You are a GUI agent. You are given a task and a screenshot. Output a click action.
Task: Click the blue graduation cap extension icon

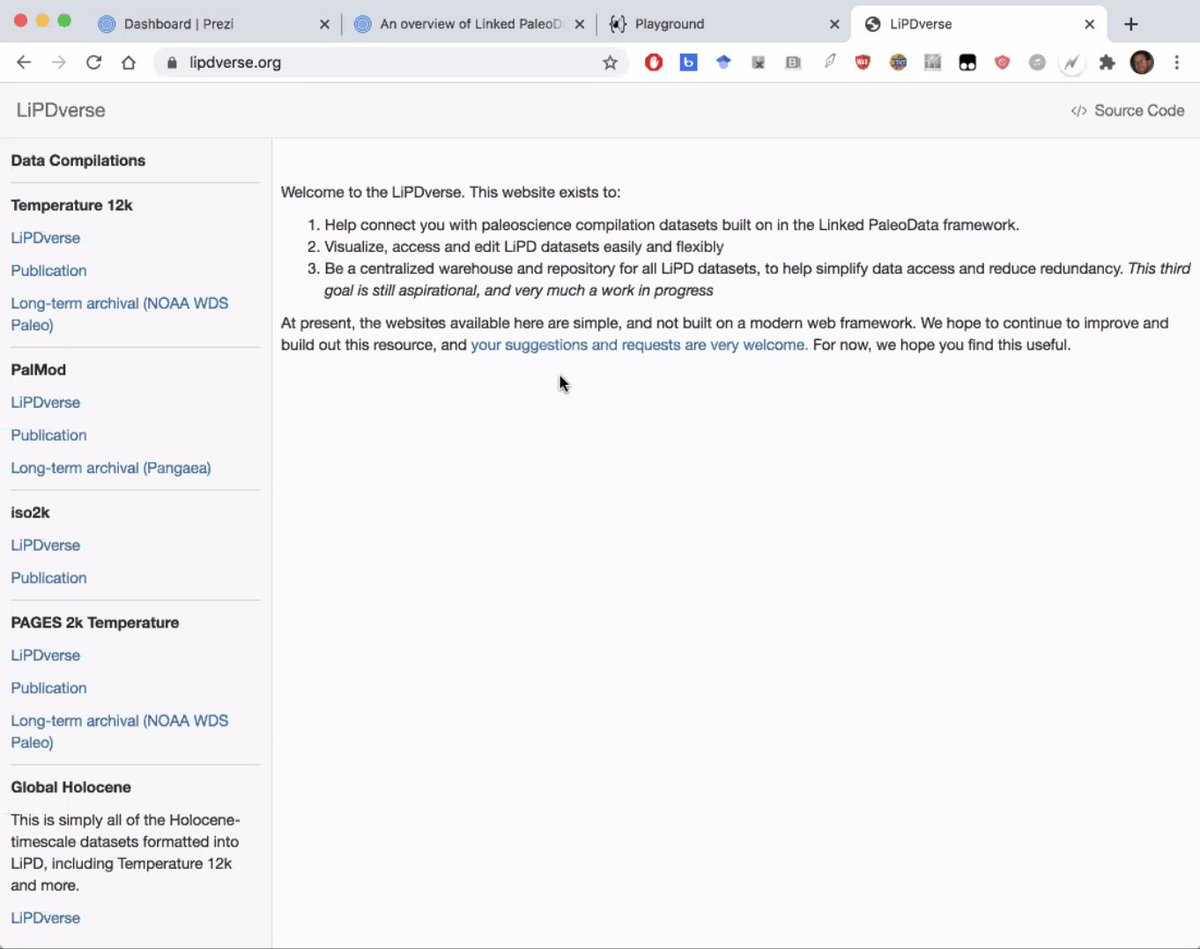coord(723,62)
